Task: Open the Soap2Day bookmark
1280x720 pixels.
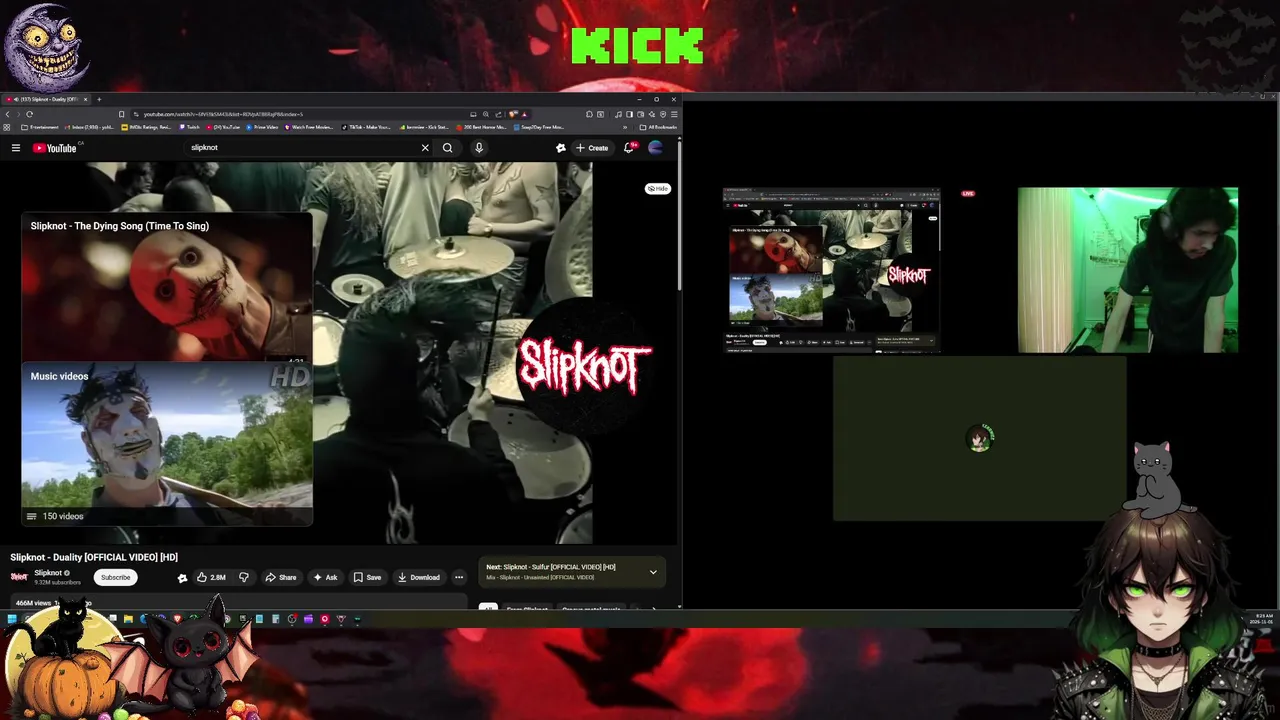Action: [539, 127]
